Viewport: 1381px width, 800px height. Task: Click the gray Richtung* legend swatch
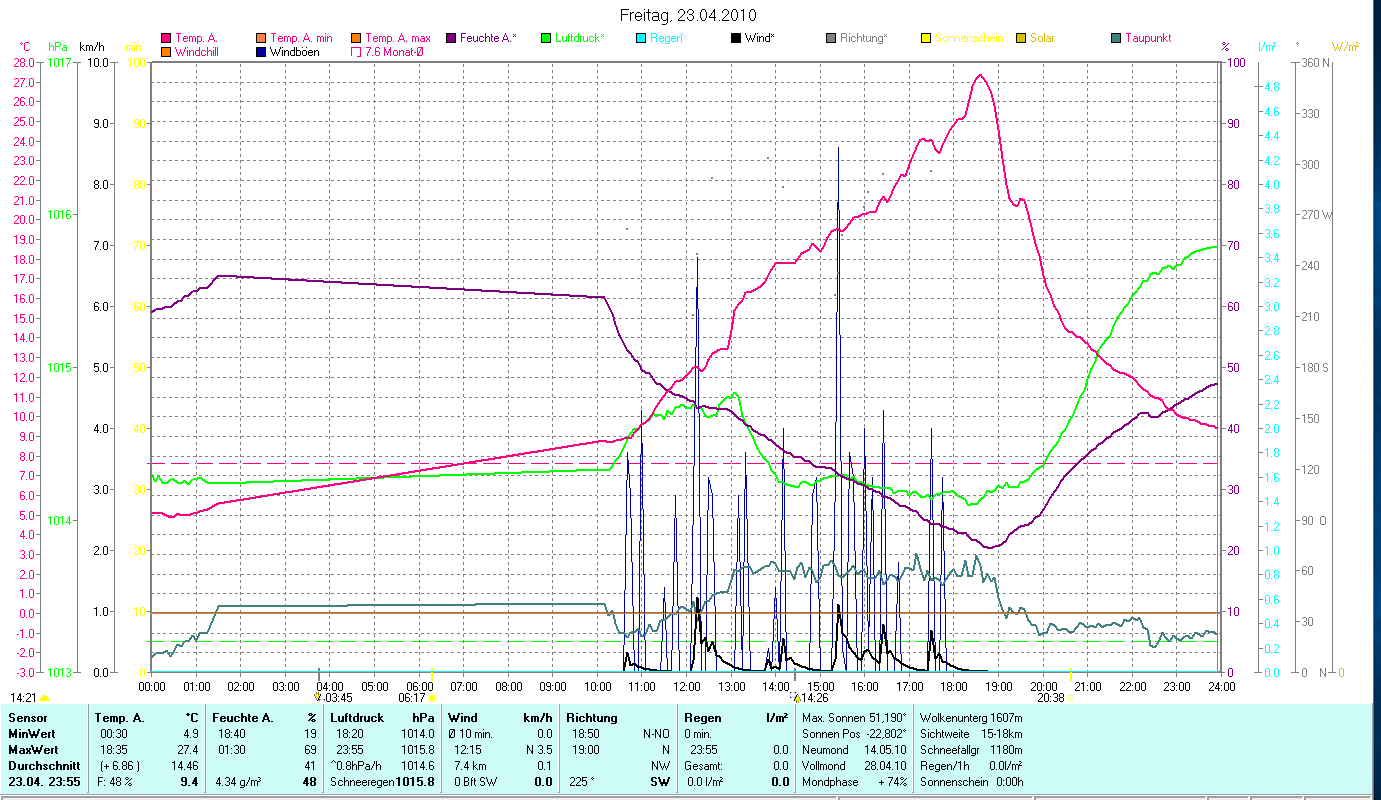click(831, 38)
